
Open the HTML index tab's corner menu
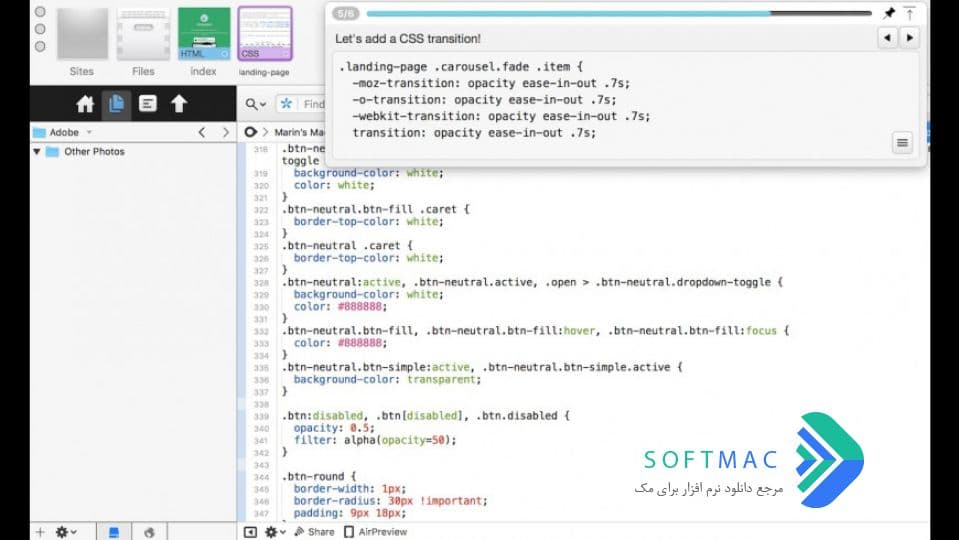pyautogui.click(x=224, y=54)
